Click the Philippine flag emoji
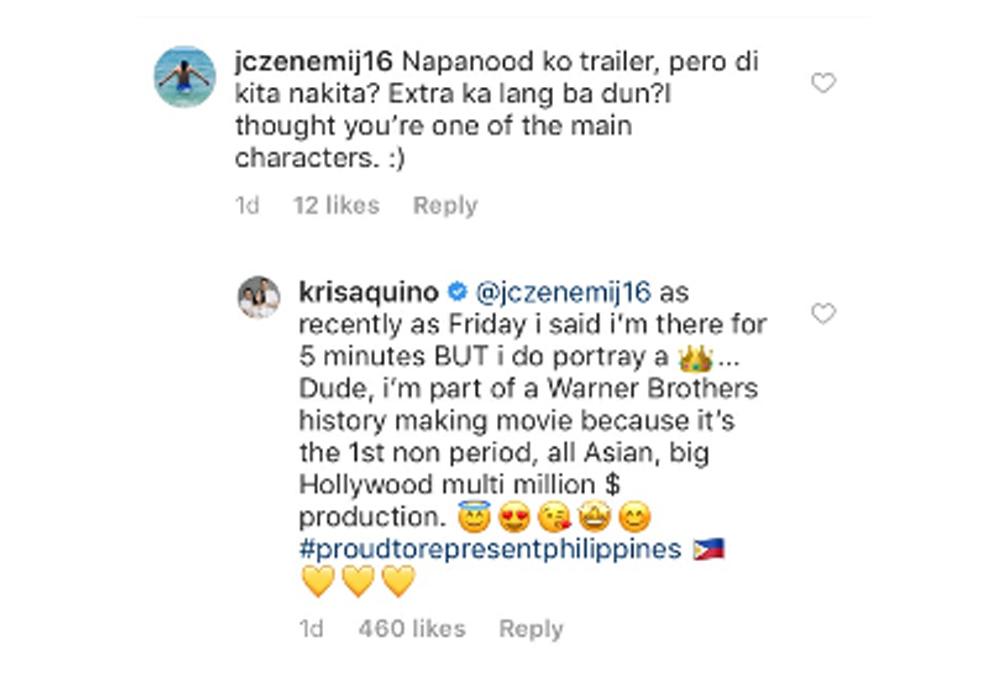This screenshot has height=679, width=1000. (x=709, y=549)
